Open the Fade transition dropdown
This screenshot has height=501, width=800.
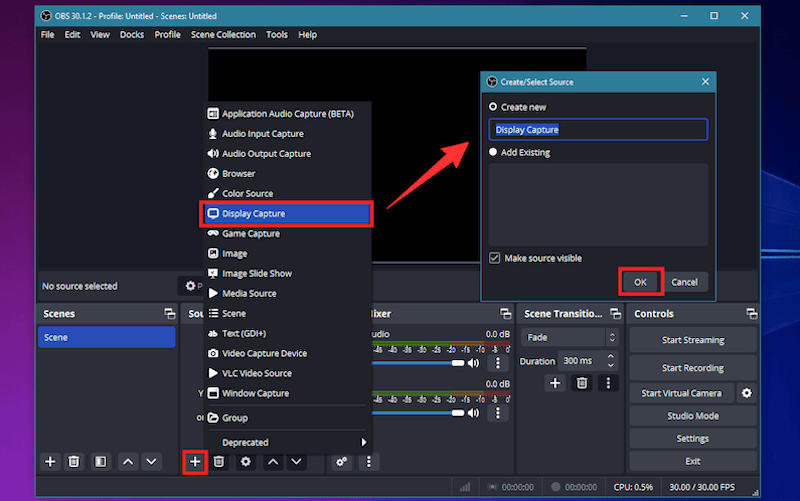570,337
